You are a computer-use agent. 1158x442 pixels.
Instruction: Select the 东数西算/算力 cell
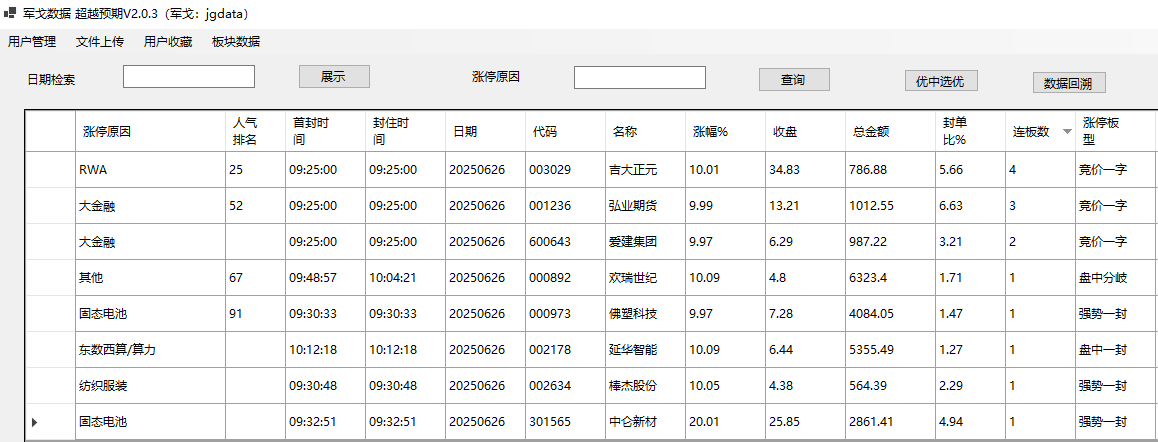point(151,350)
